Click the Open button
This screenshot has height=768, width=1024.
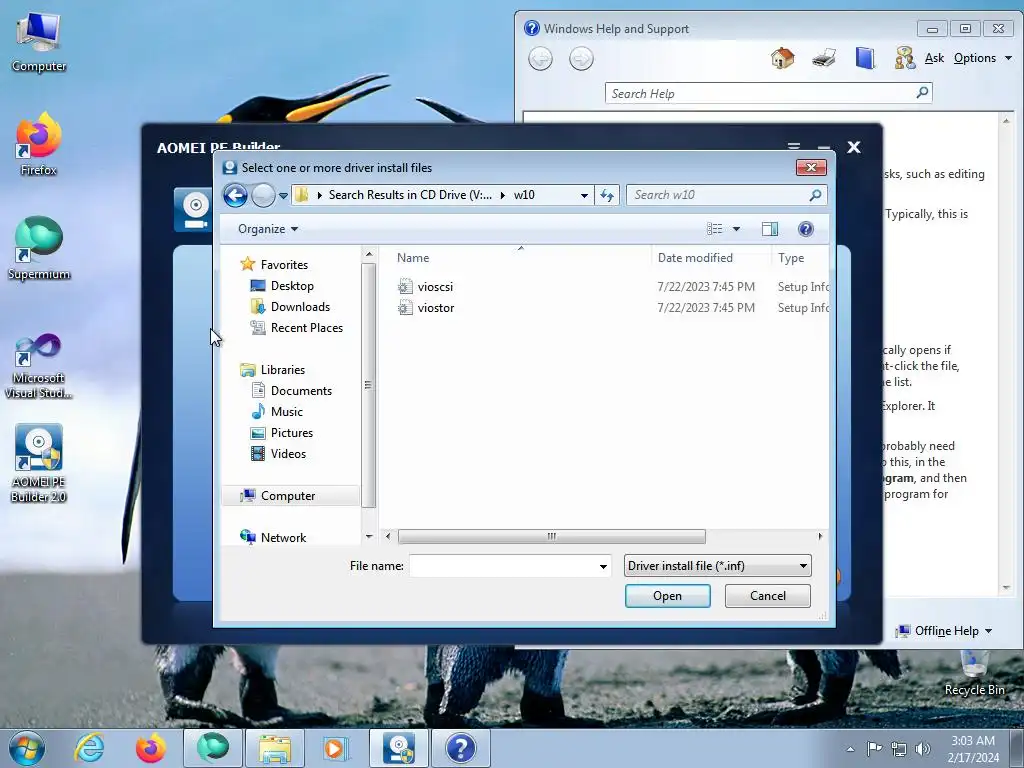pyautogui.click(x=667, y=596)
